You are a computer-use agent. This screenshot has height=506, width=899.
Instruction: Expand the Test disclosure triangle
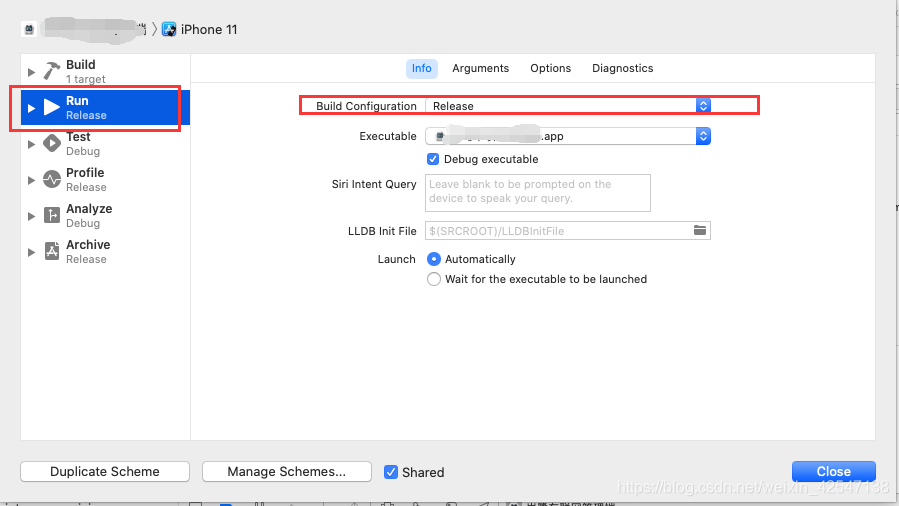click(x=32, y=144)
